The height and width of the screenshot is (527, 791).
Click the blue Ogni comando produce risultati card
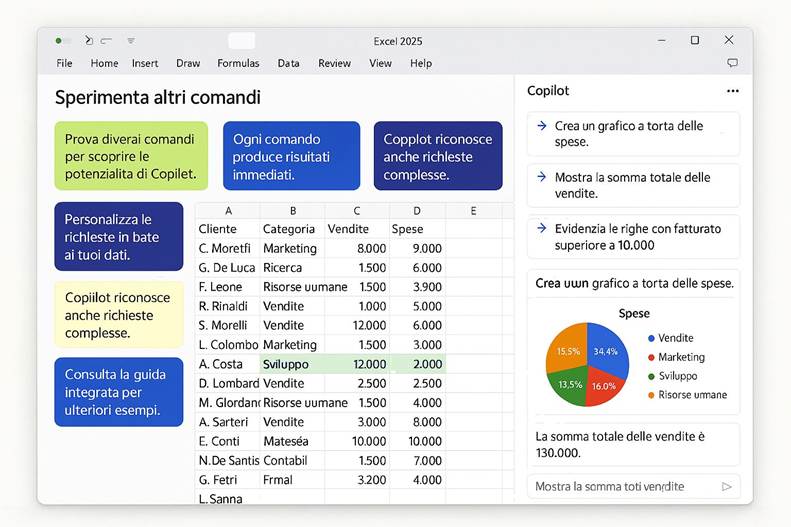292,156
